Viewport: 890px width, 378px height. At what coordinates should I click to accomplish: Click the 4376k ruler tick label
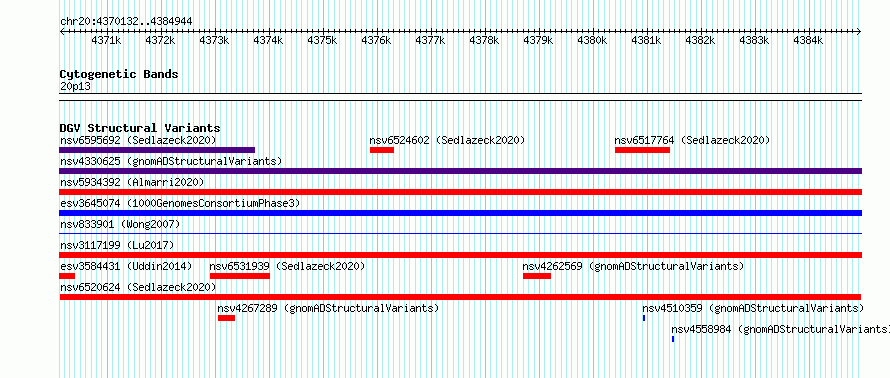tap(376, 40)
